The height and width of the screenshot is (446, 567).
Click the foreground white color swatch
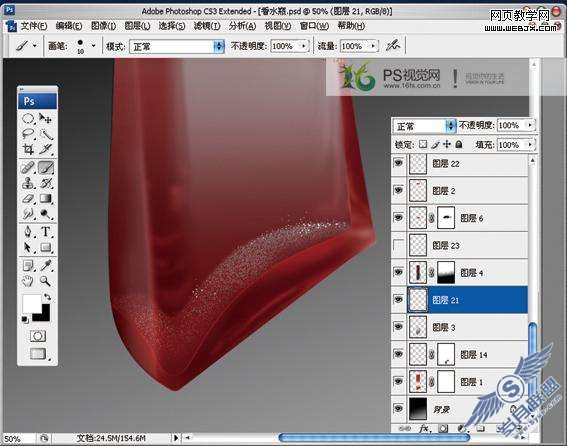click(x=32, y=303)
